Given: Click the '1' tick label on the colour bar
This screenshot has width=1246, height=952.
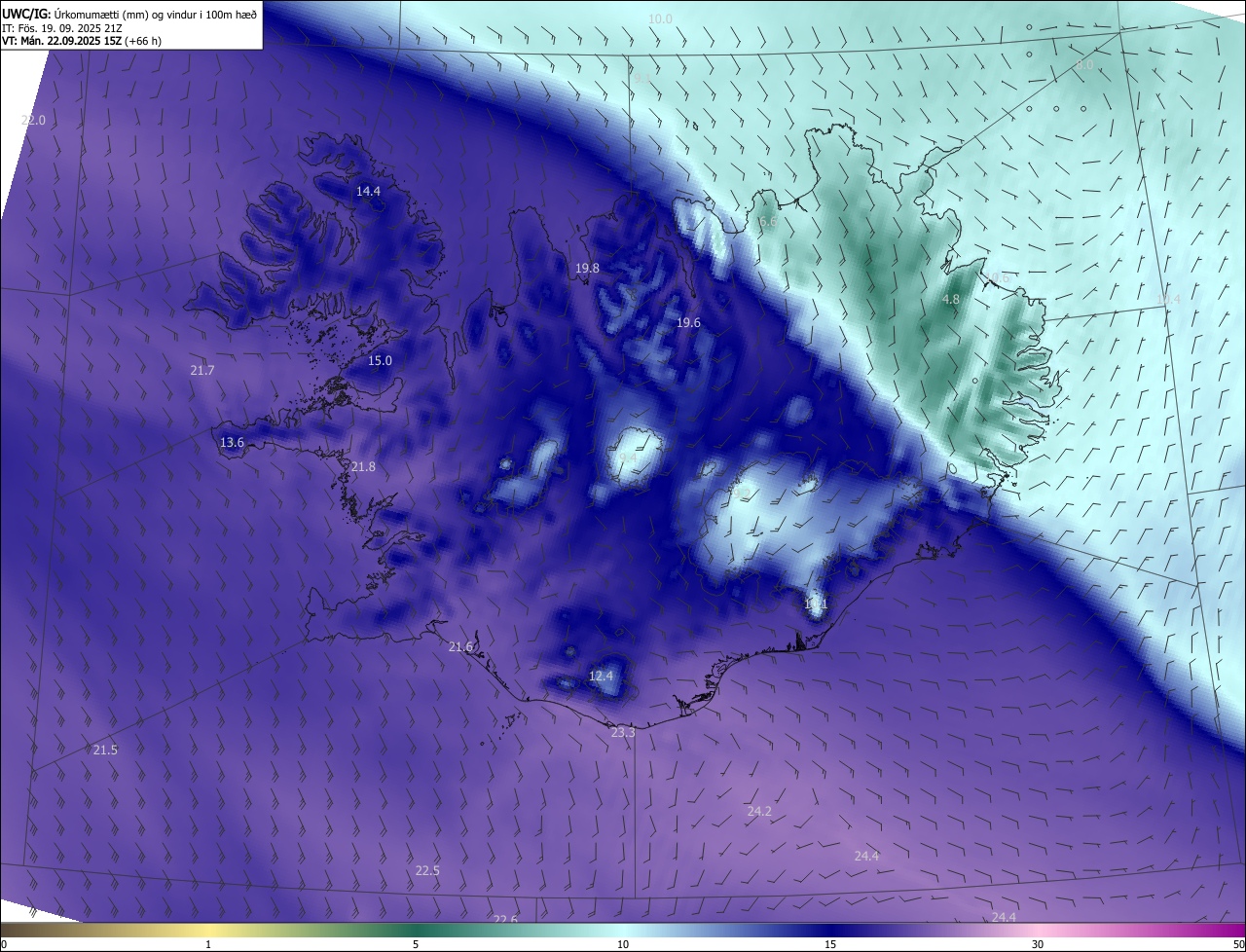Looking at the screenshot, I should pyautogui.click(x=208, y=945).
